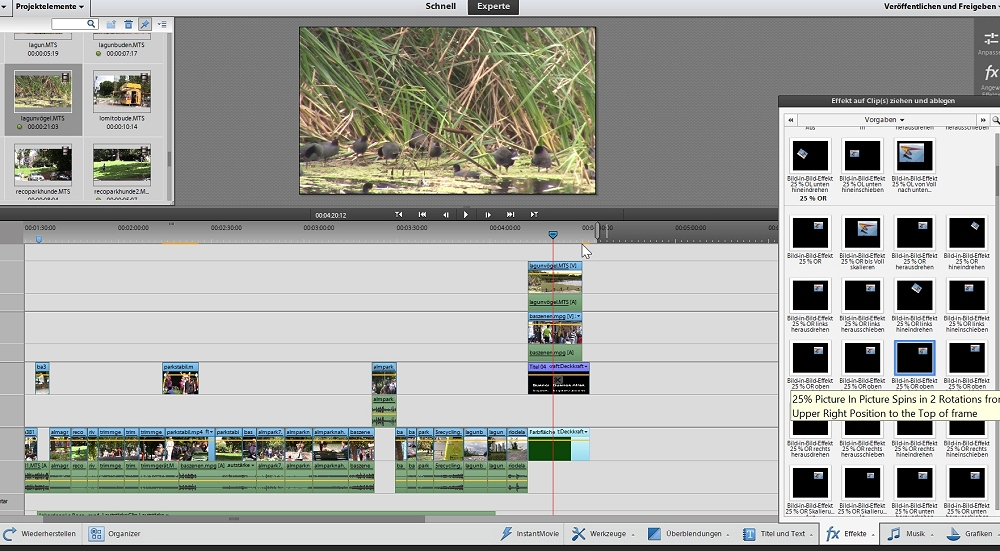Screen dimensions: 1000x551
Task: Click the InstantMovie button
Action: (531, 534)
